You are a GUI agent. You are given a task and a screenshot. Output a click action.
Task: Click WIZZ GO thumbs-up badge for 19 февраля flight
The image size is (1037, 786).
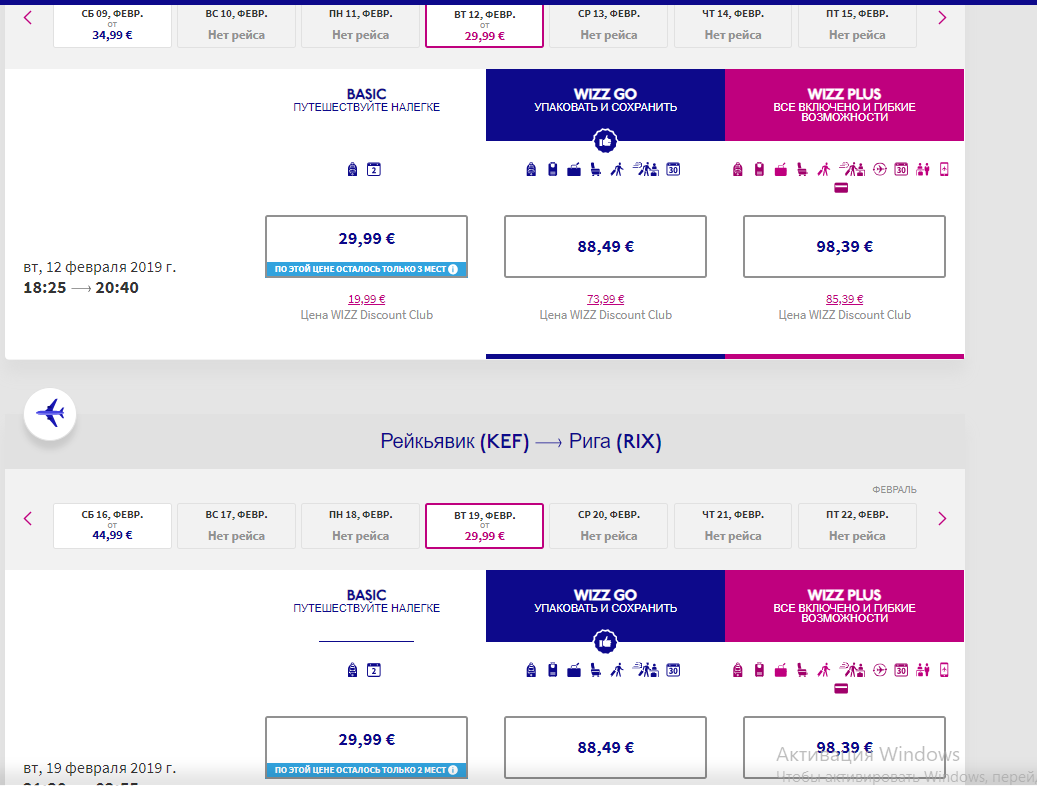605,642
